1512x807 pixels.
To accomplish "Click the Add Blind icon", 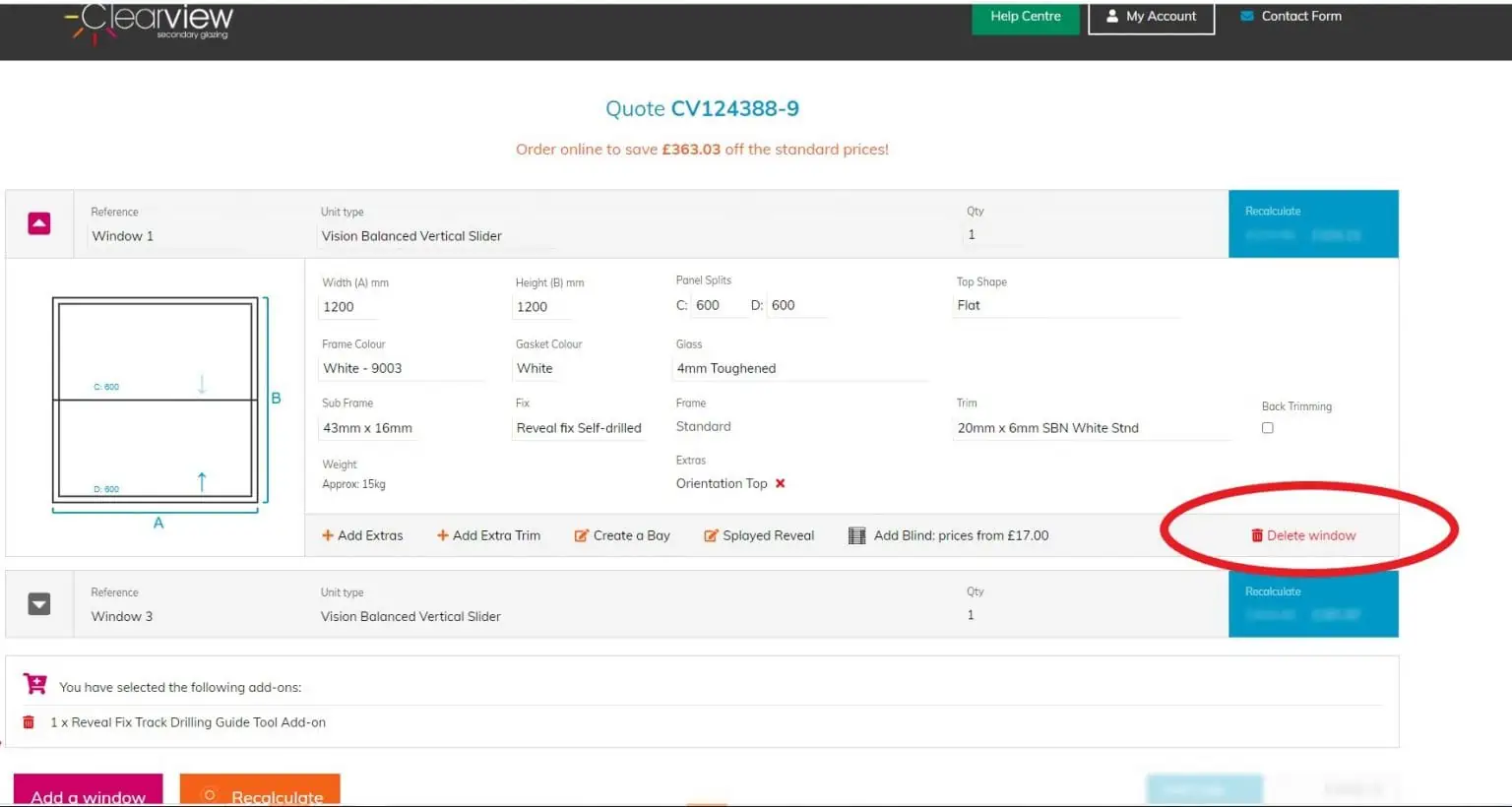I will coord(857,535).
